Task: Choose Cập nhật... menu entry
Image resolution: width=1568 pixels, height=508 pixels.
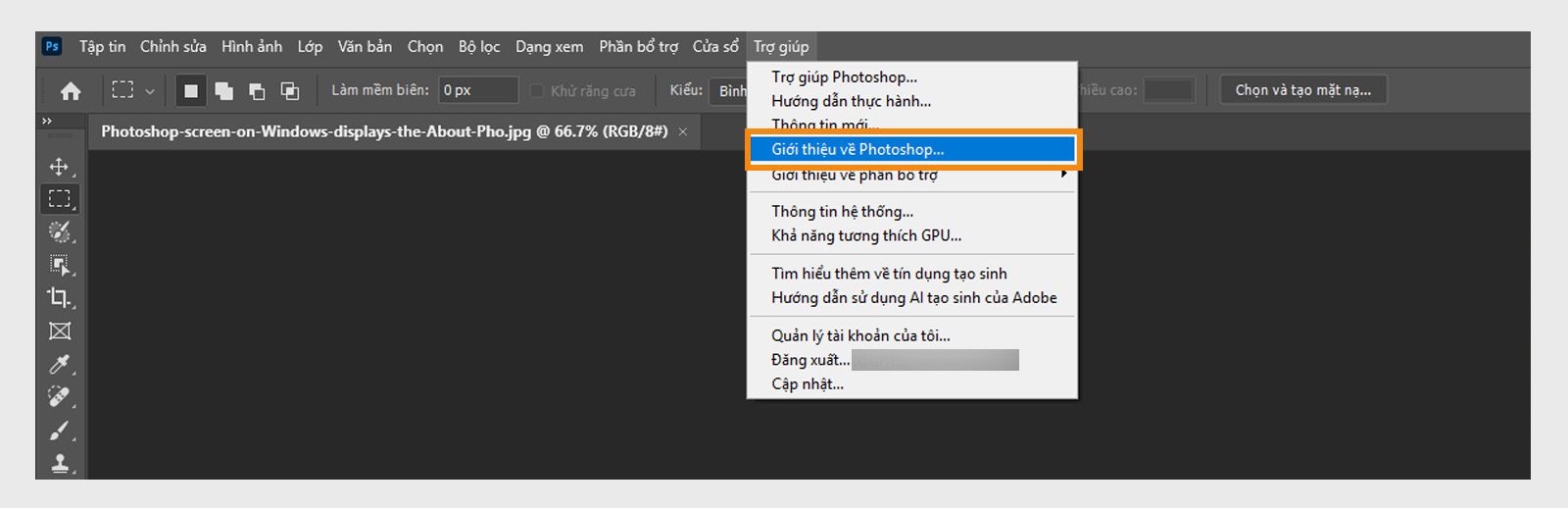Action: [x=911, y=383]
